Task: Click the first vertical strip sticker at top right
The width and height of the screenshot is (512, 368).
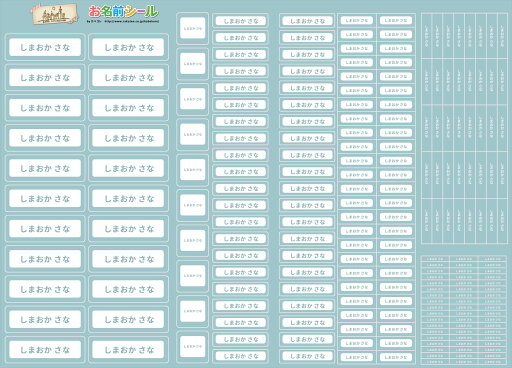Action: tap(427, 36)
